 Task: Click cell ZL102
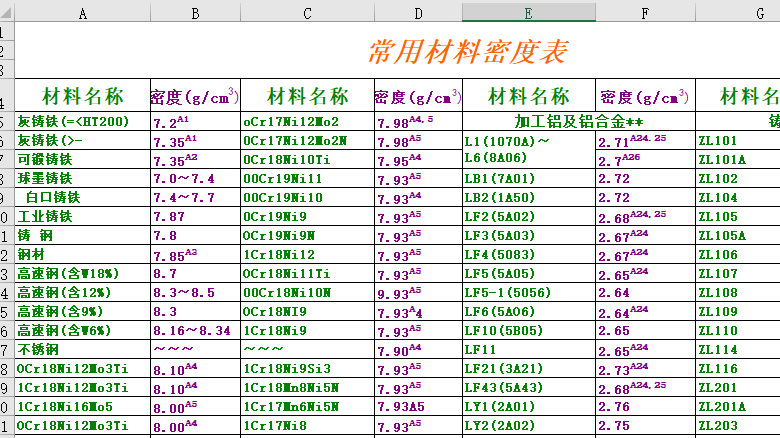point(738,178)
